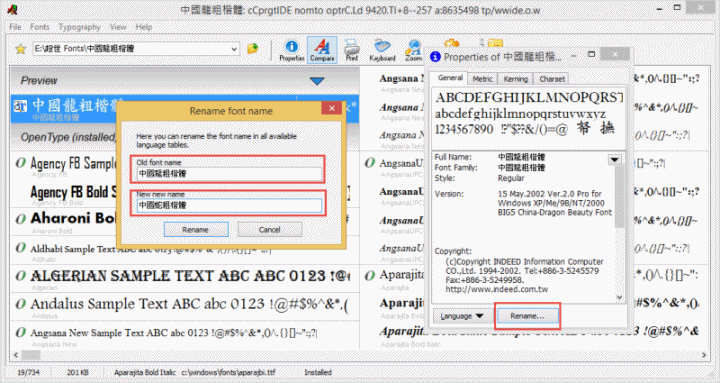Open the browse folder icon
The width and height of the screenshot is (720, 383).
tap(252, 48)
